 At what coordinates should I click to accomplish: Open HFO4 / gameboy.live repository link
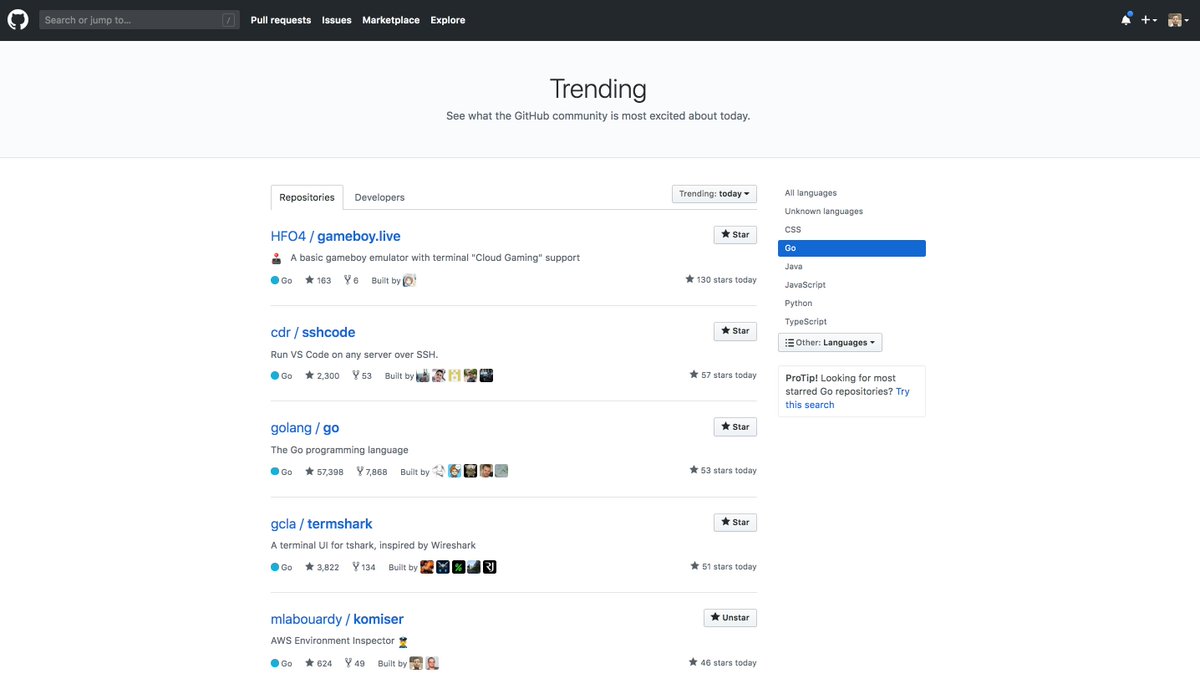(x=336, y=236)
